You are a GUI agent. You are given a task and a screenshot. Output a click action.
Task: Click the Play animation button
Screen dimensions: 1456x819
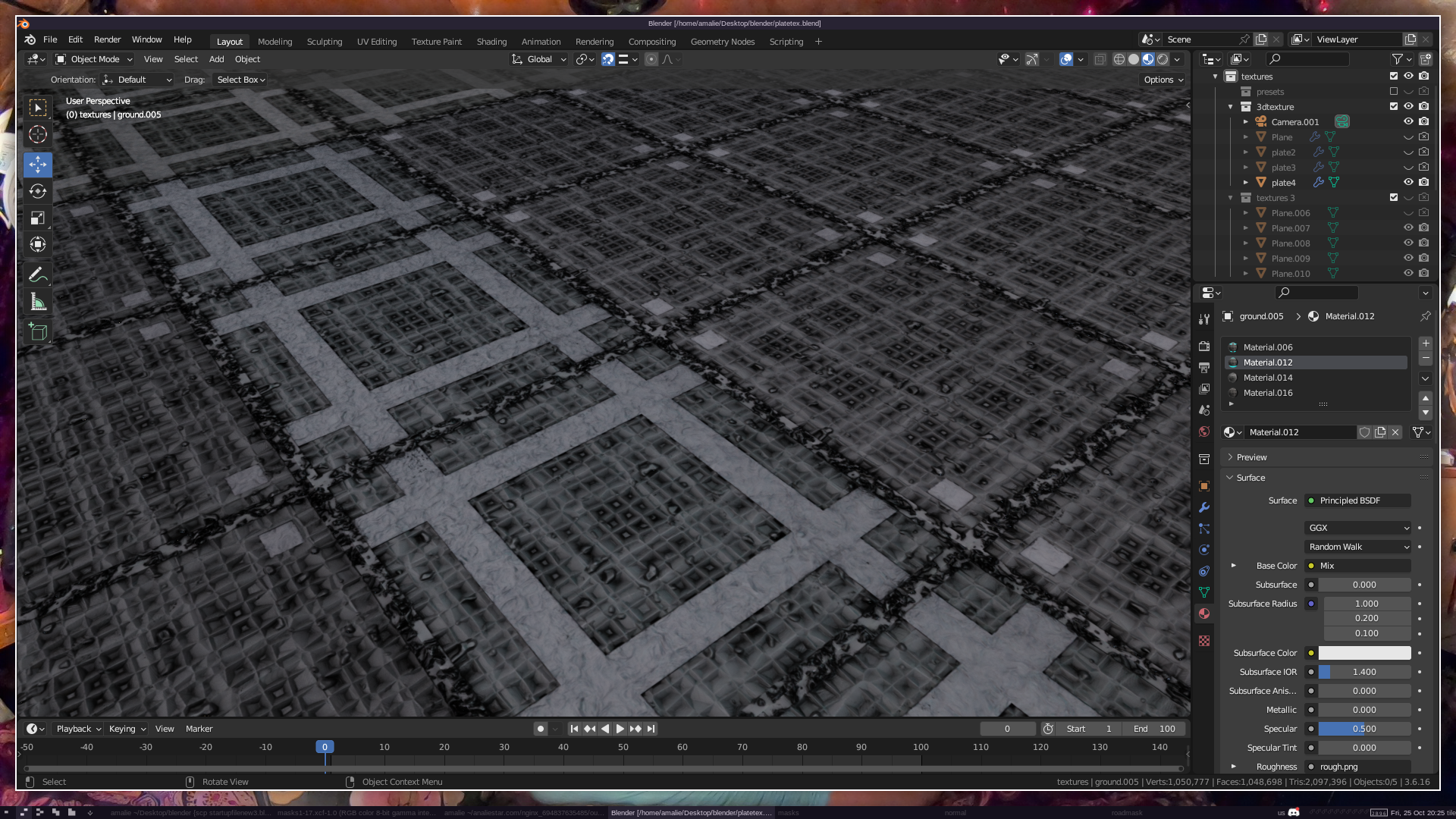(620, 729)
